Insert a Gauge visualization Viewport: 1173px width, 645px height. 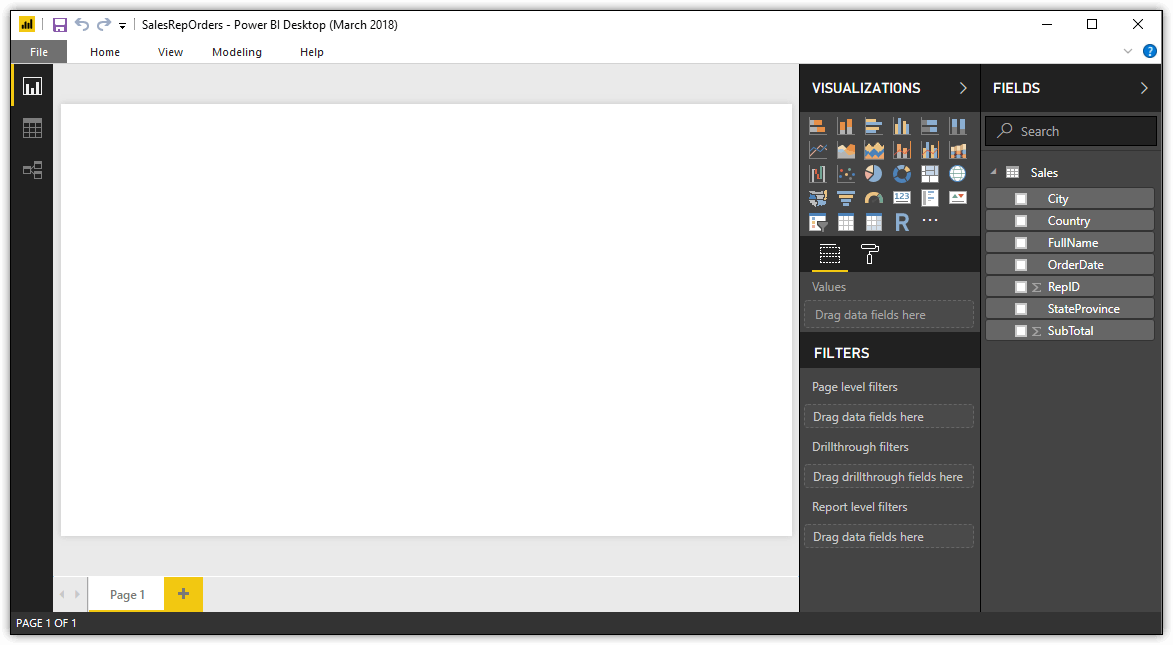click(x=873, y=198)
